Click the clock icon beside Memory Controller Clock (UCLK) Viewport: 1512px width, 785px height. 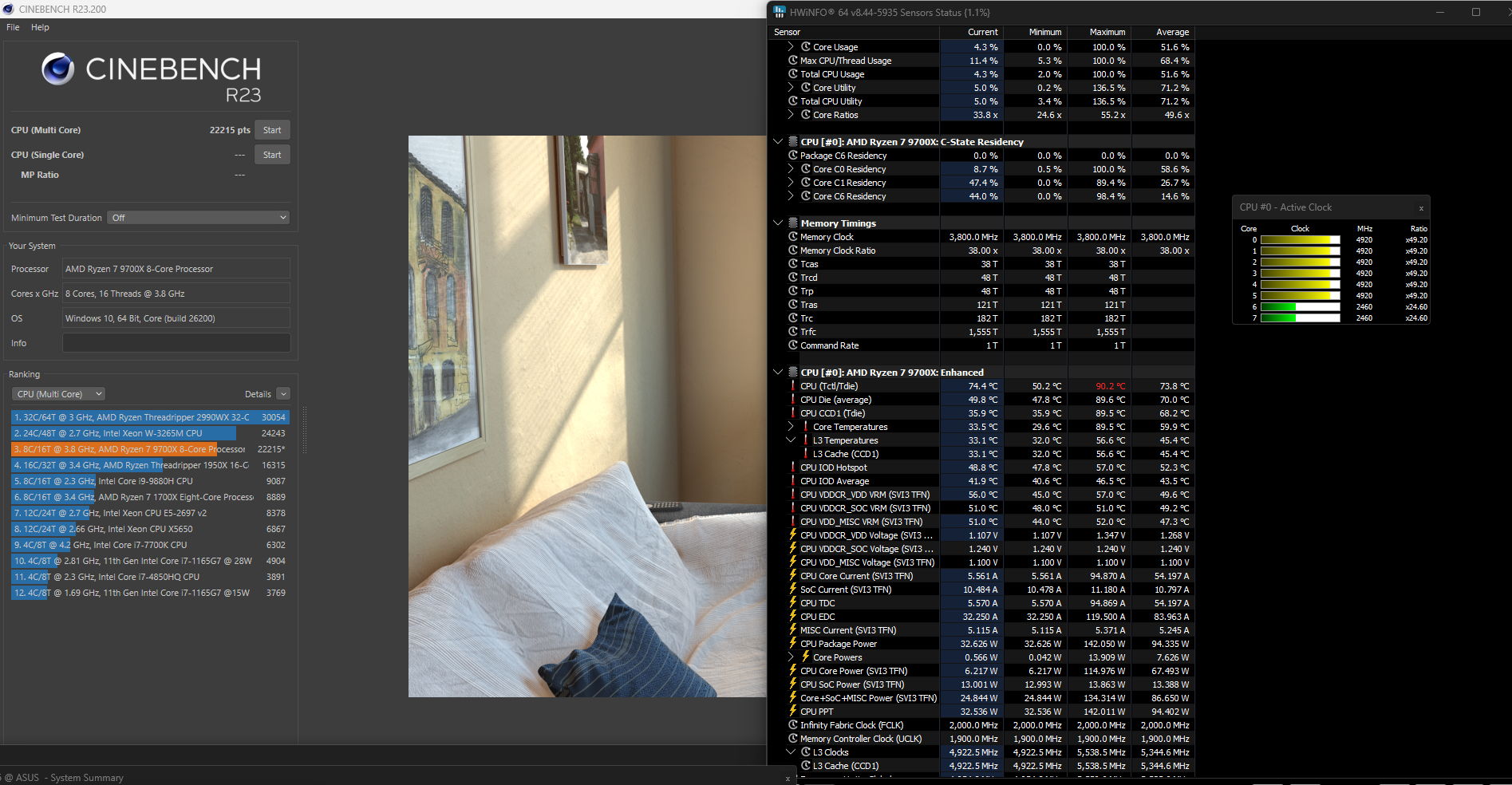pyautogui.click(x=793, y=738)
